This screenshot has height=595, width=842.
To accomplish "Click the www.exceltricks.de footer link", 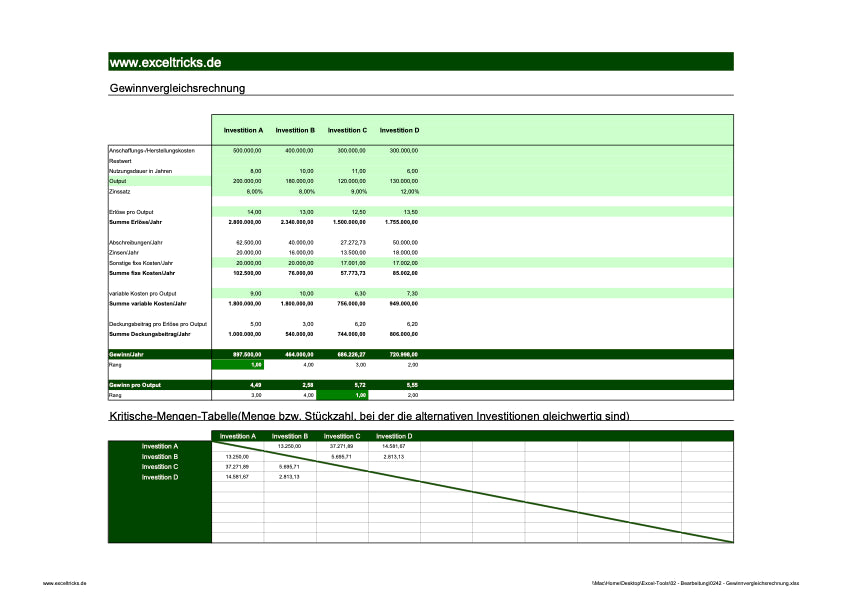I will [63, 583].
